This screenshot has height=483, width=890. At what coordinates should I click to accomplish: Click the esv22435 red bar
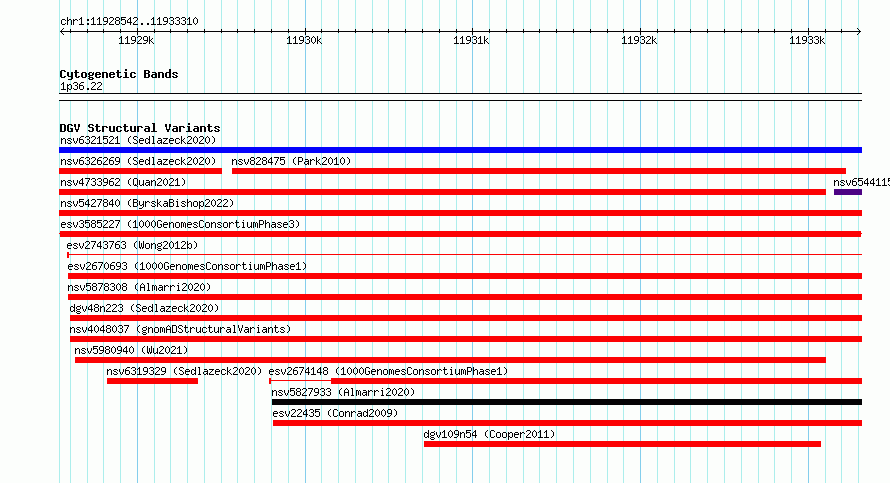(568, 423)
